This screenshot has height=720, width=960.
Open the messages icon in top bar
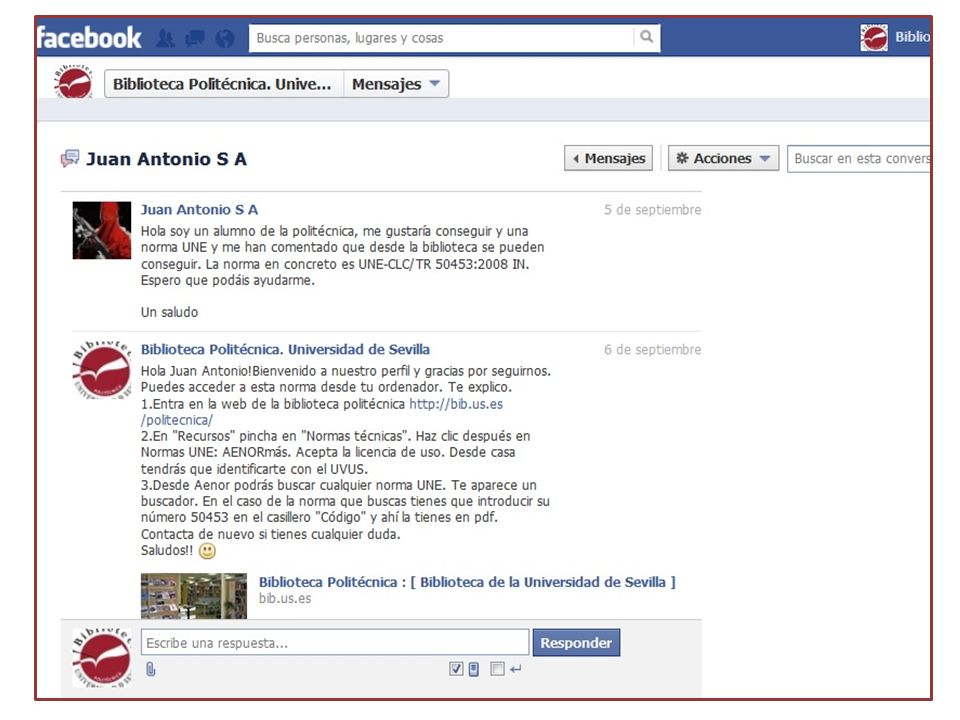coord(195,39)
